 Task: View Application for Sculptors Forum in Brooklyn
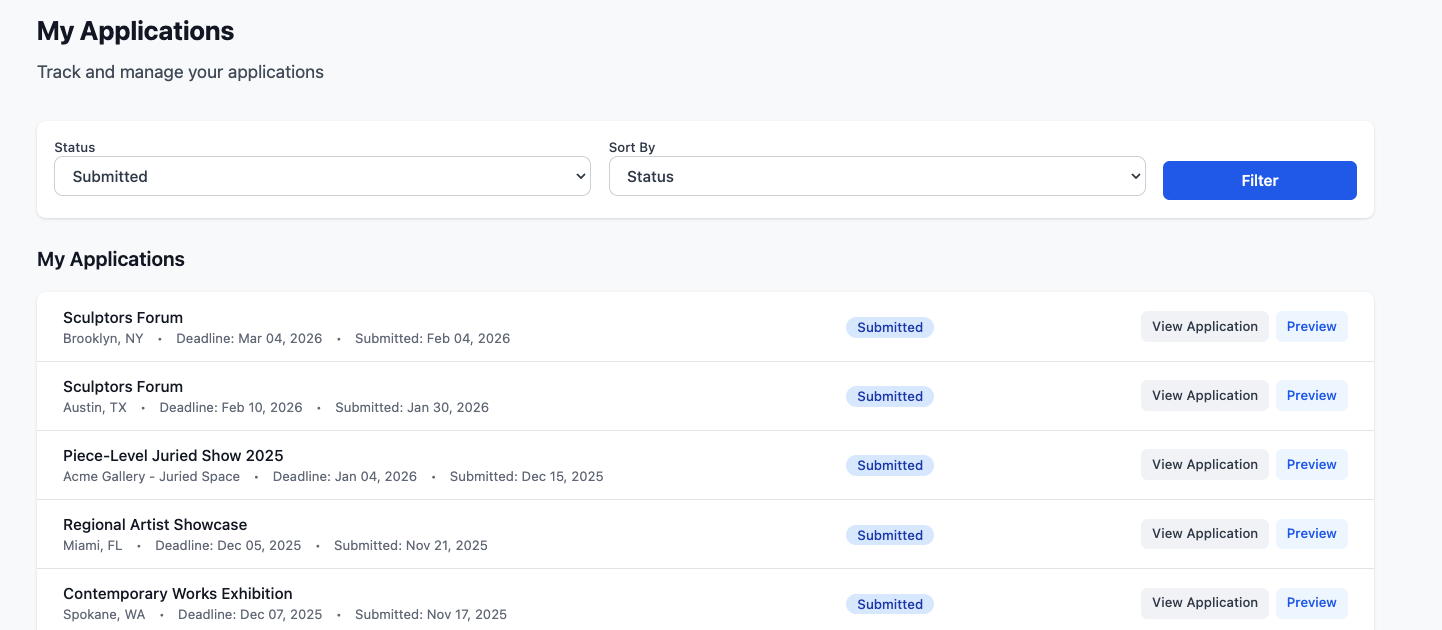tap(1204, 326)
